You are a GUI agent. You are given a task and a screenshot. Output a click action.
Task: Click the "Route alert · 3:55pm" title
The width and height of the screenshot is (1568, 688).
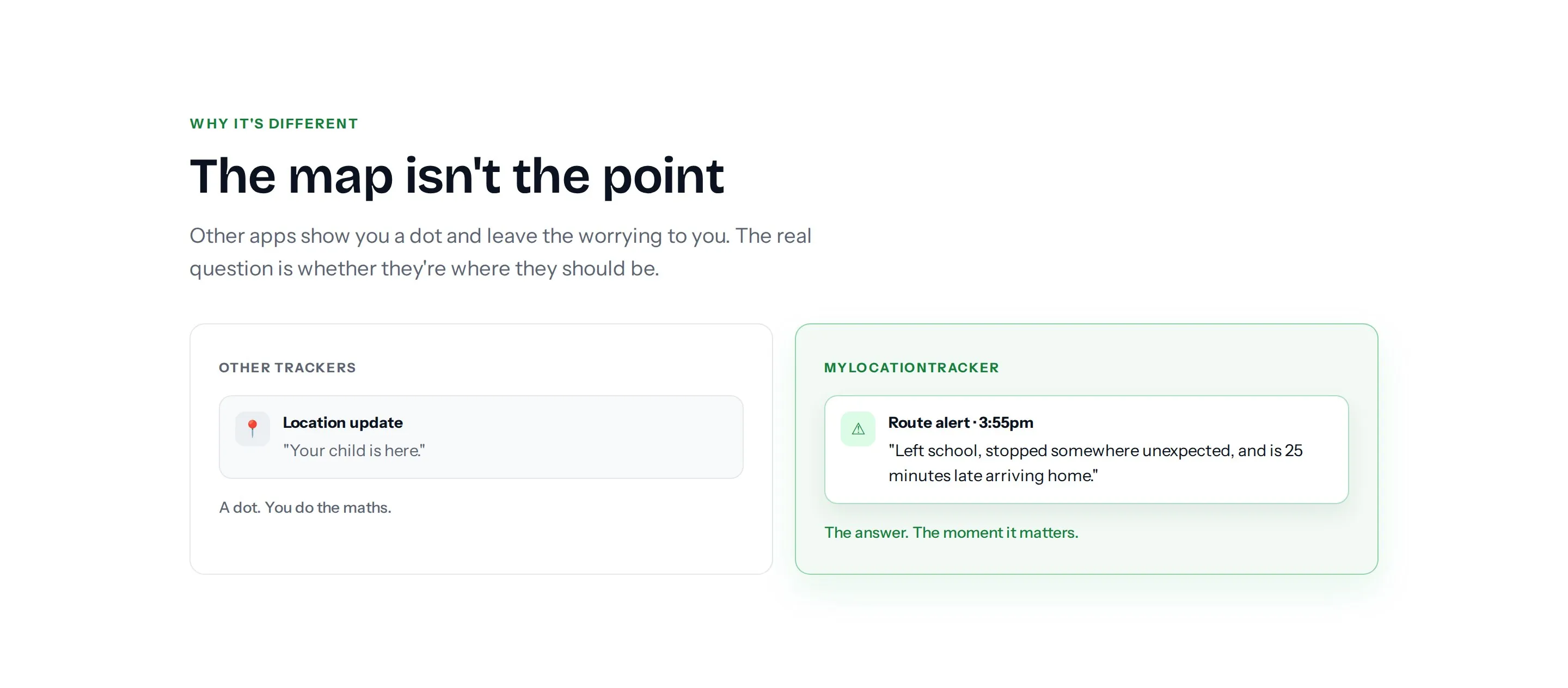960,422
